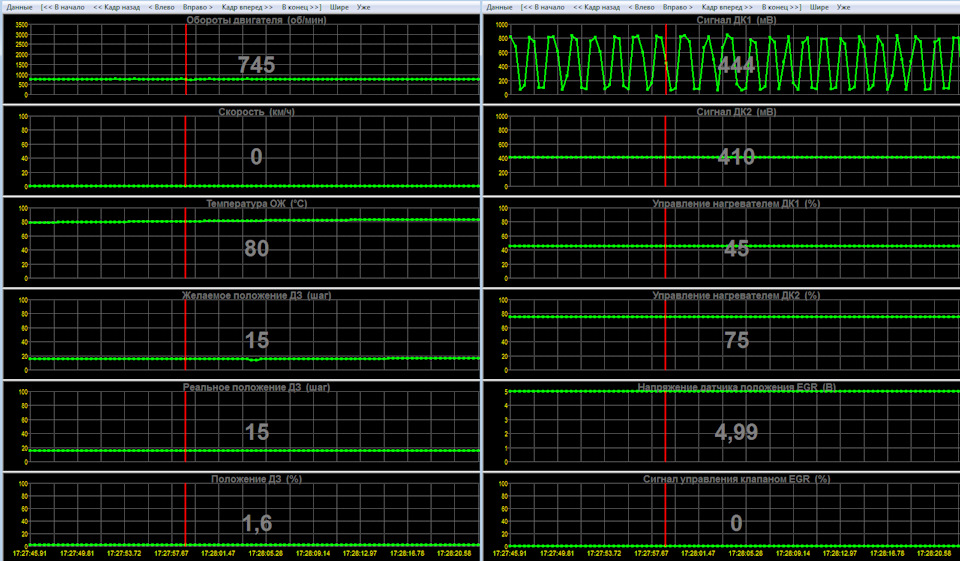Image resolution: width=960 pixels, height=561 pixels.
Task: Click 'Шире' in the right panel toolbar
Action: click(x=819, y=7)
